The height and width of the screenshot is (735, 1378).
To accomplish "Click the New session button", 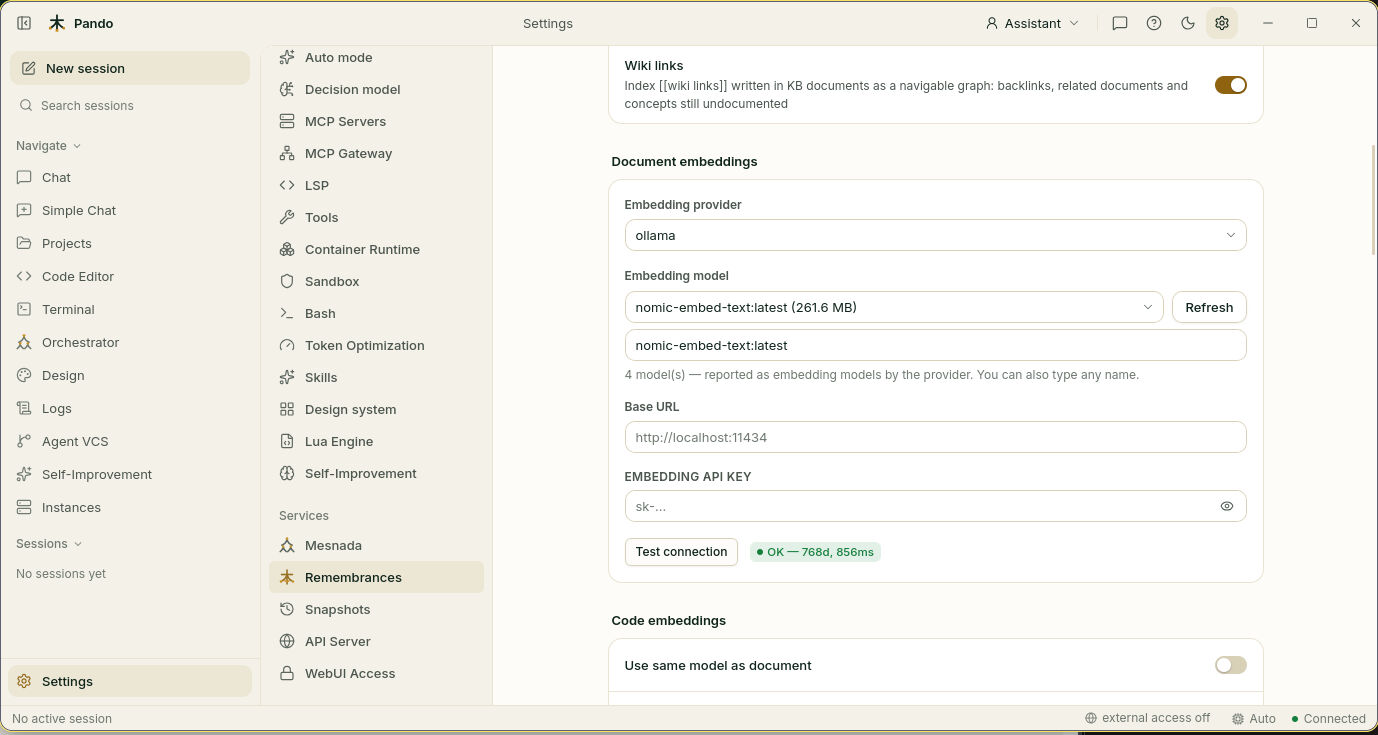I will [130, 68].
